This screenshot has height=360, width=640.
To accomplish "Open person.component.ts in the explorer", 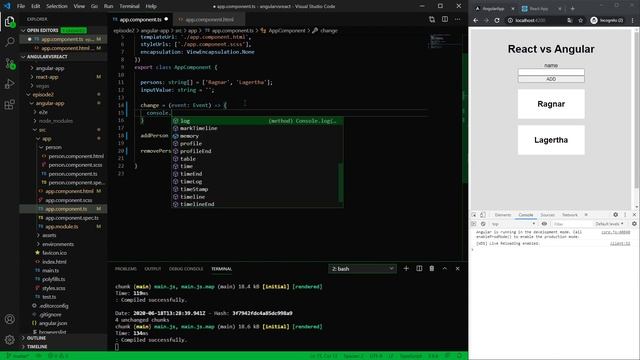I will 72,173.
